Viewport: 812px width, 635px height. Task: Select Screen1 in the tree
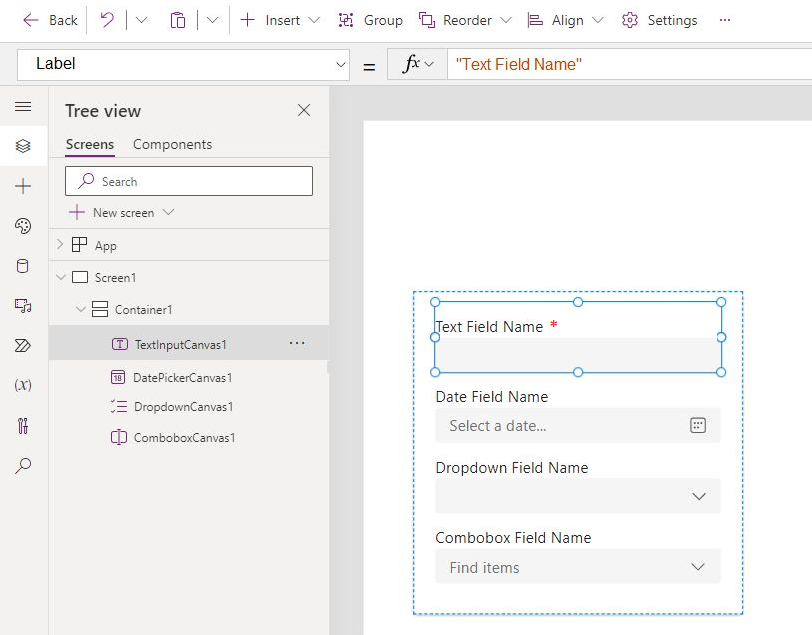115,278
